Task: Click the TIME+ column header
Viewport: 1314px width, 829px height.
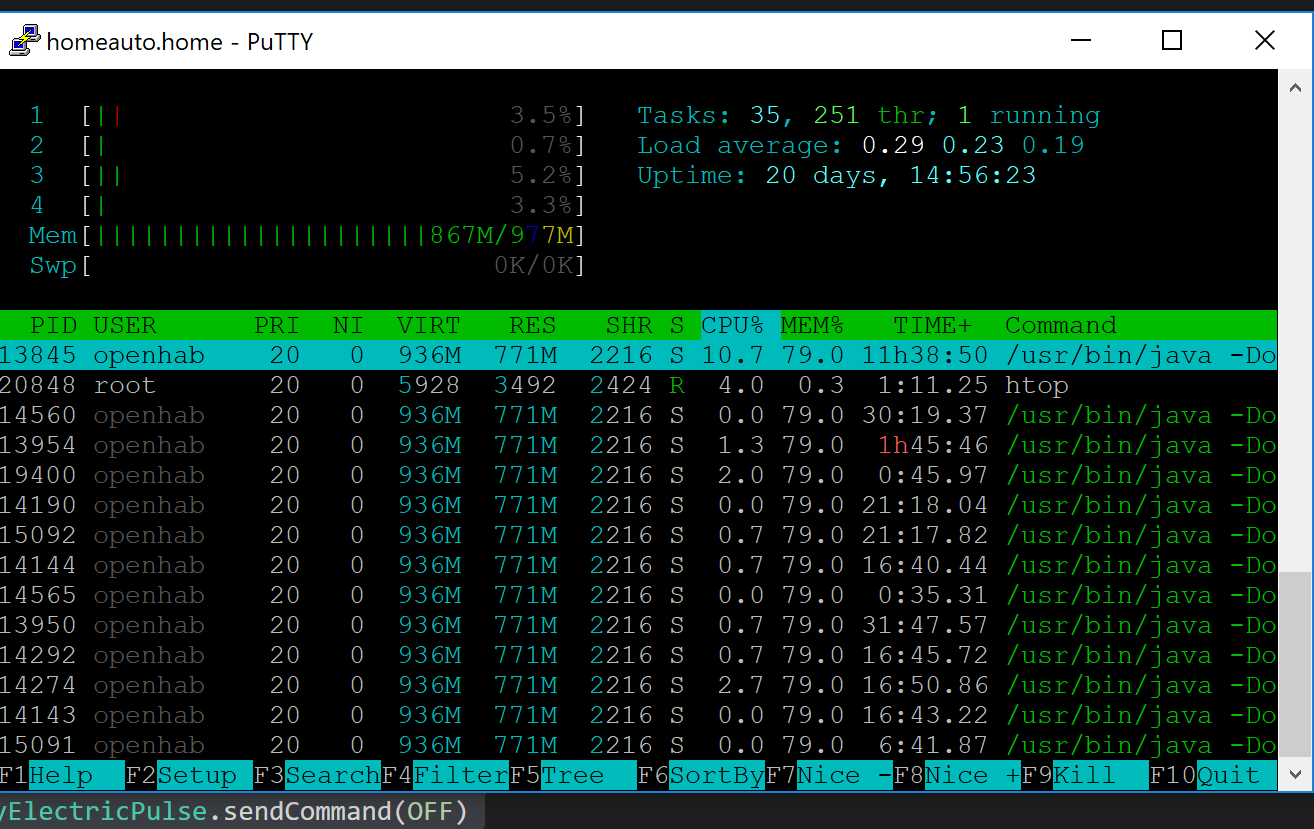Action: pyautogui.click(x=932, y=326)
